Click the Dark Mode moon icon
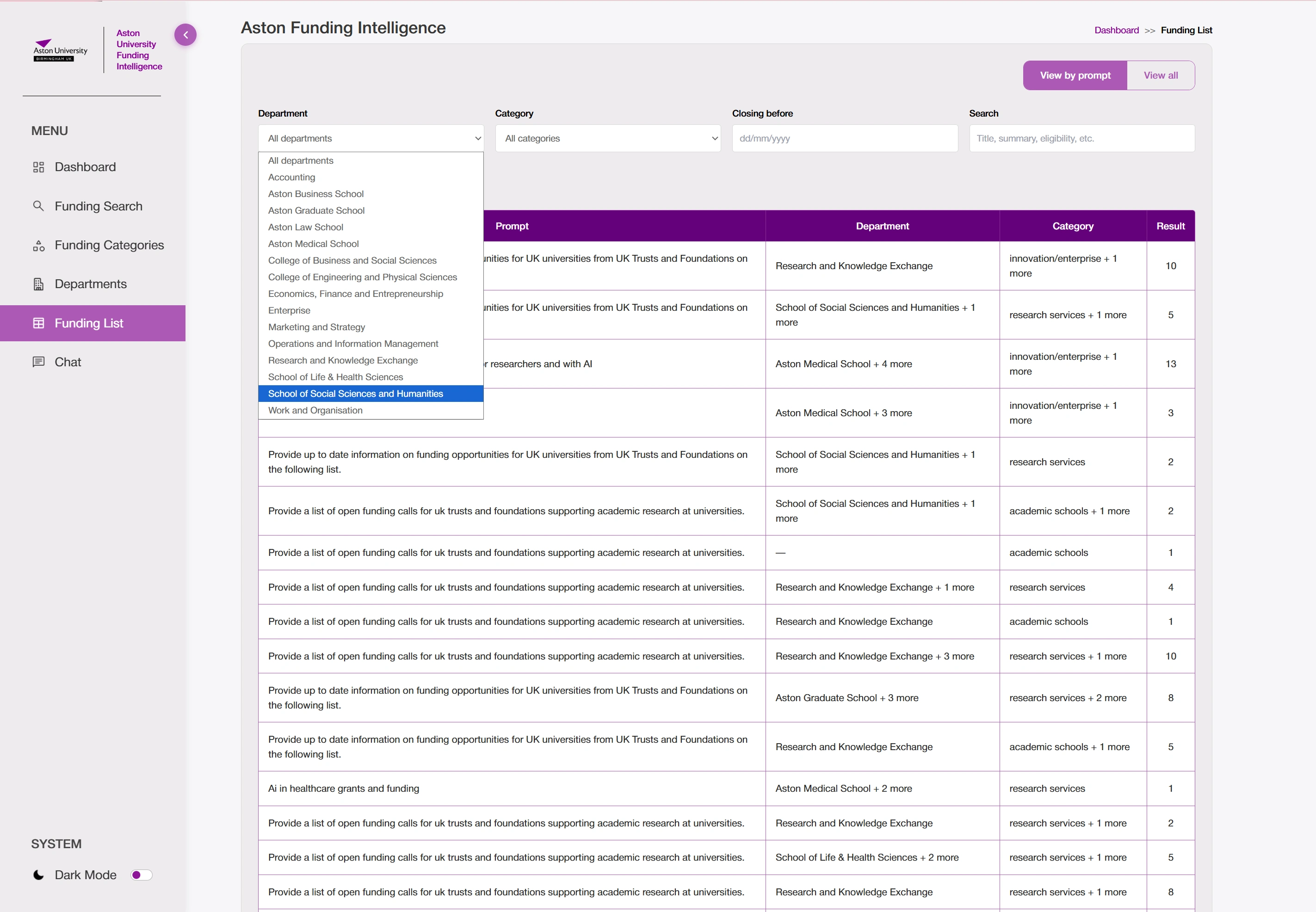The height and width of the screenshot is (912, 1316). point(38,875)
